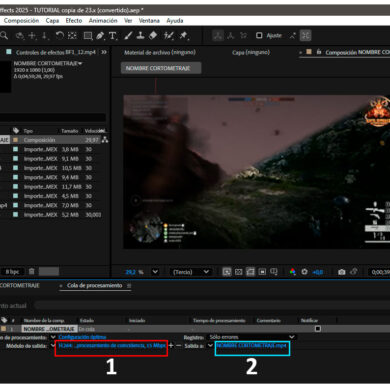Switch to Controles de efectos tab

[56, 52]
